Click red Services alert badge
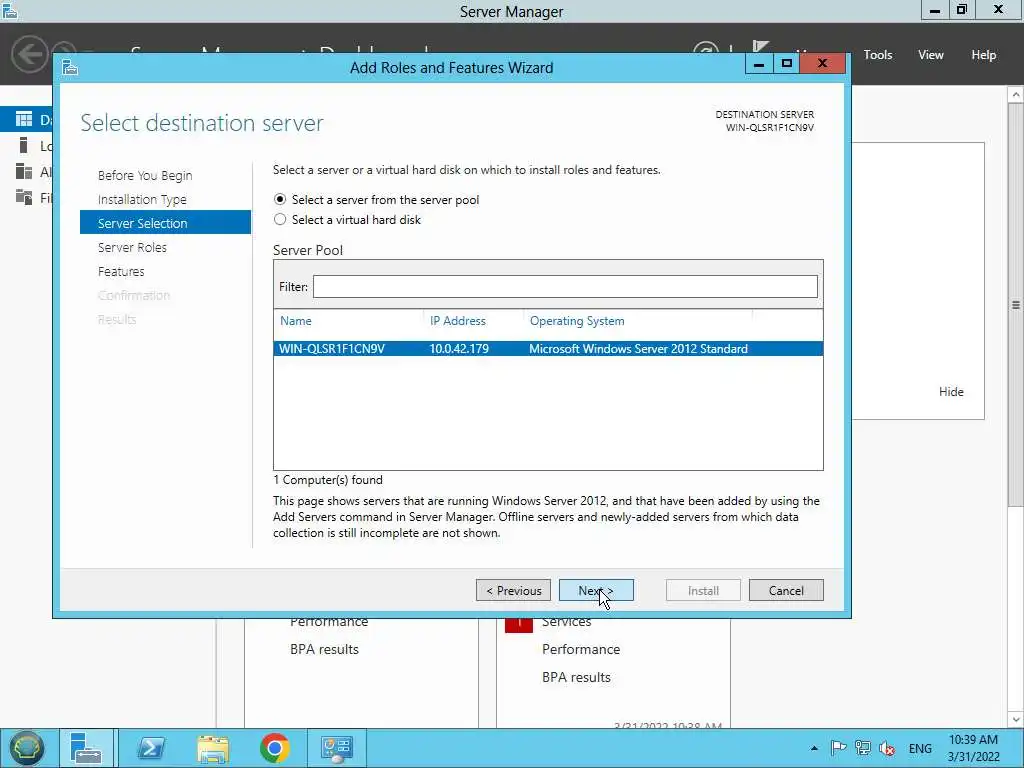This screenshot has width=1024, height=768. click(519, 625)
